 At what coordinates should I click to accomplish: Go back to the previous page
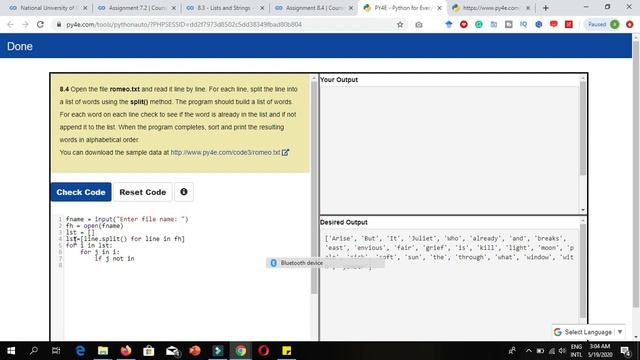click(x=10, y=24)
